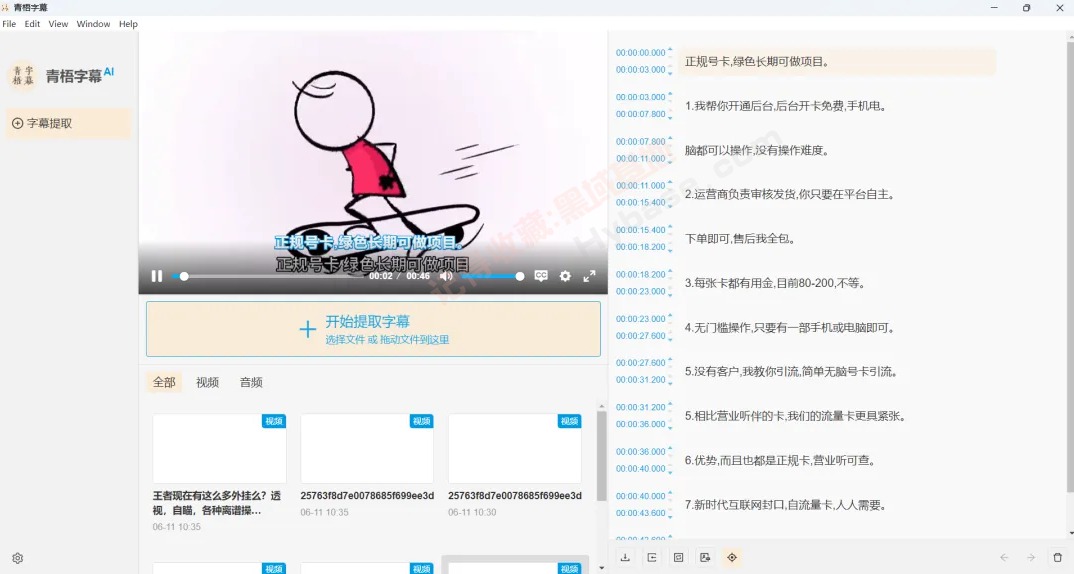The image size is (1074, 574).
Task: Open video player settings gear
Action: [x=565, y=276]
